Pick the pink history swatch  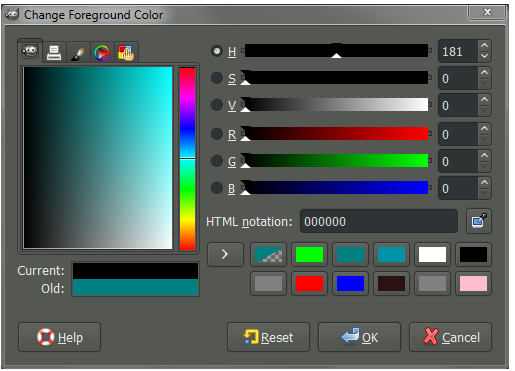(473, 283)
